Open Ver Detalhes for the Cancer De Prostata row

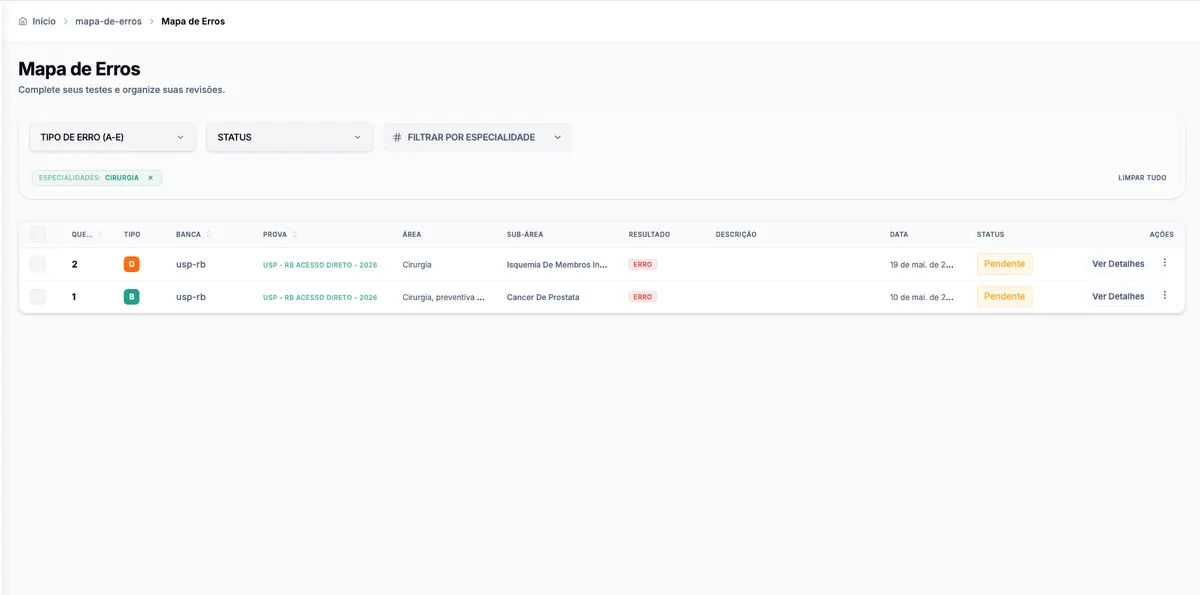(x=1118, y=296)
